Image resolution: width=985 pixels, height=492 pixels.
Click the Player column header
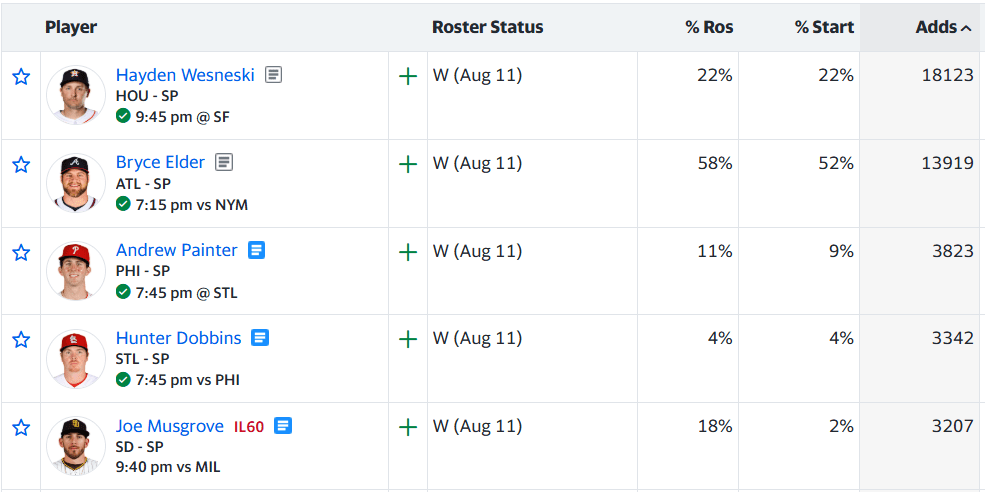point(71,27)
